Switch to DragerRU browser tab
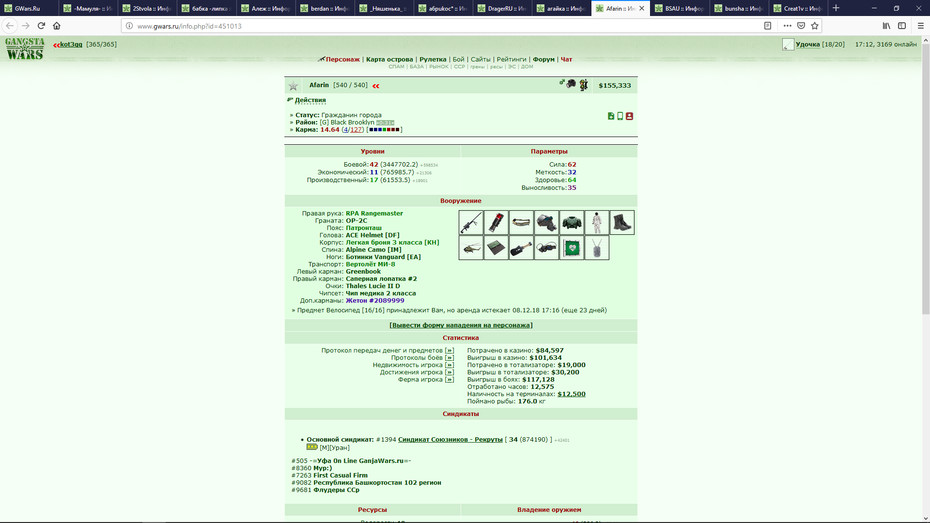 click(502, 8)
